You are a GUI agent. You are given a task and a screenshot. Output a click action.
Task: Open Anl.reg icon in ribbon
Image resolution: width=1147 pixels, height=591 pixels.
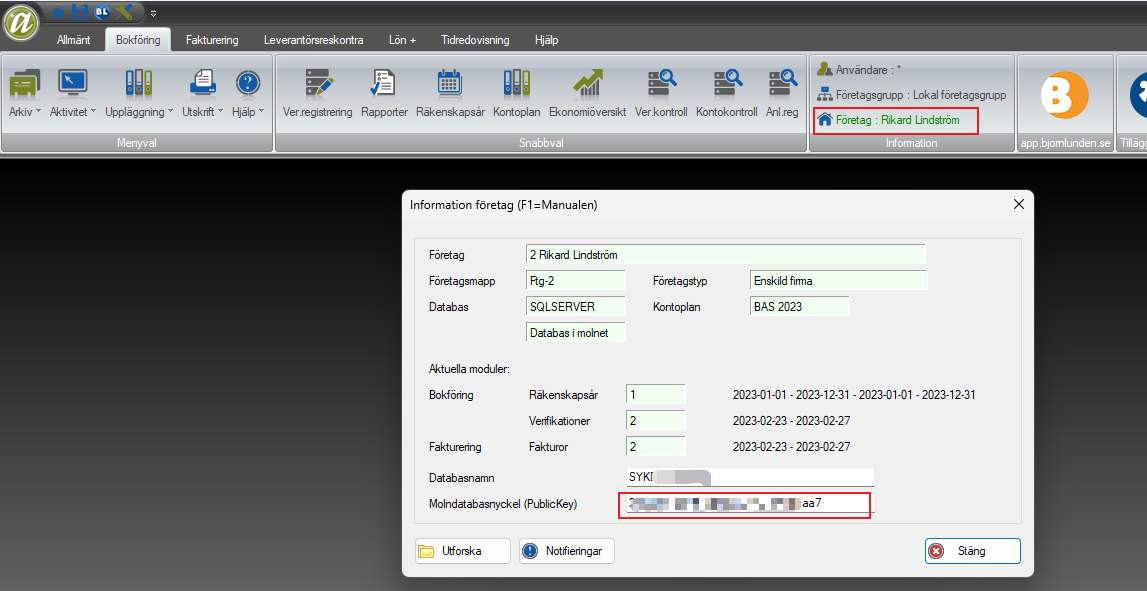pos(782,93)
